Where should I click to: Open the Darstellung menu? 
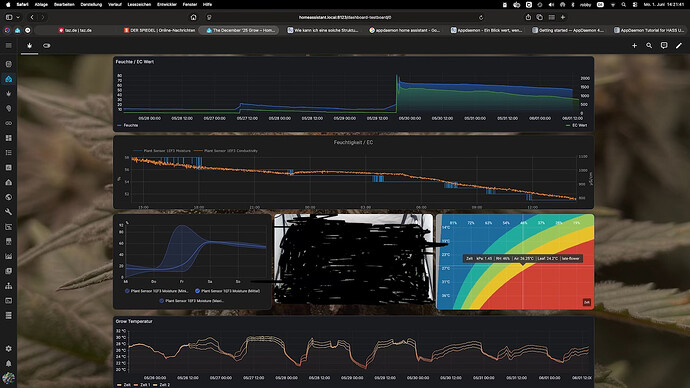point(91,4)
